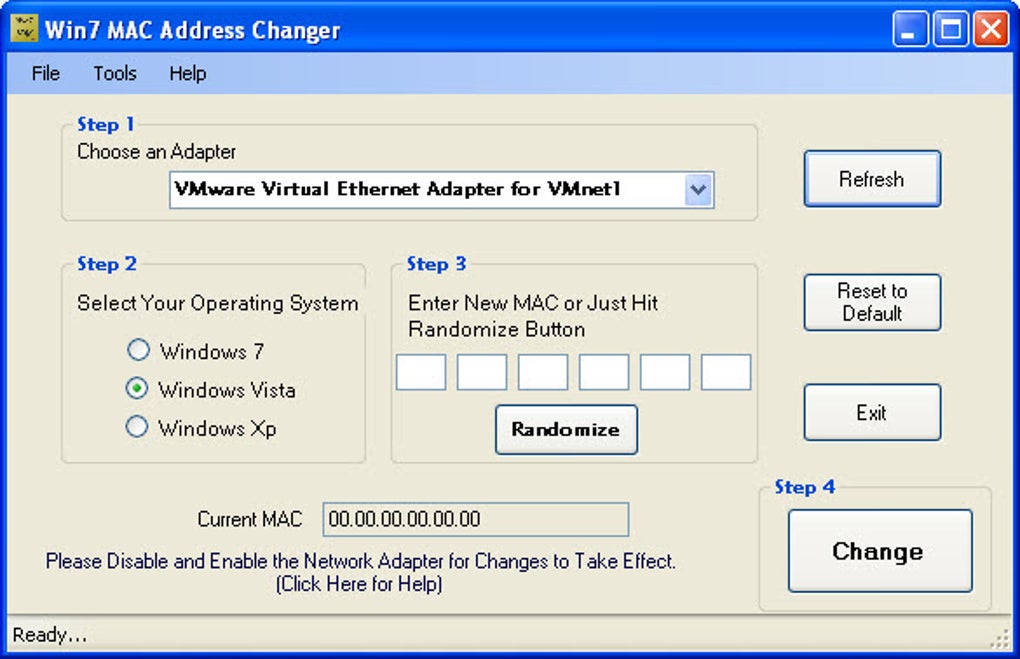Focus the sixth MAC octet field
Image resolution: width=1020 pixels, height=659 pixels.
pos(726,372)
